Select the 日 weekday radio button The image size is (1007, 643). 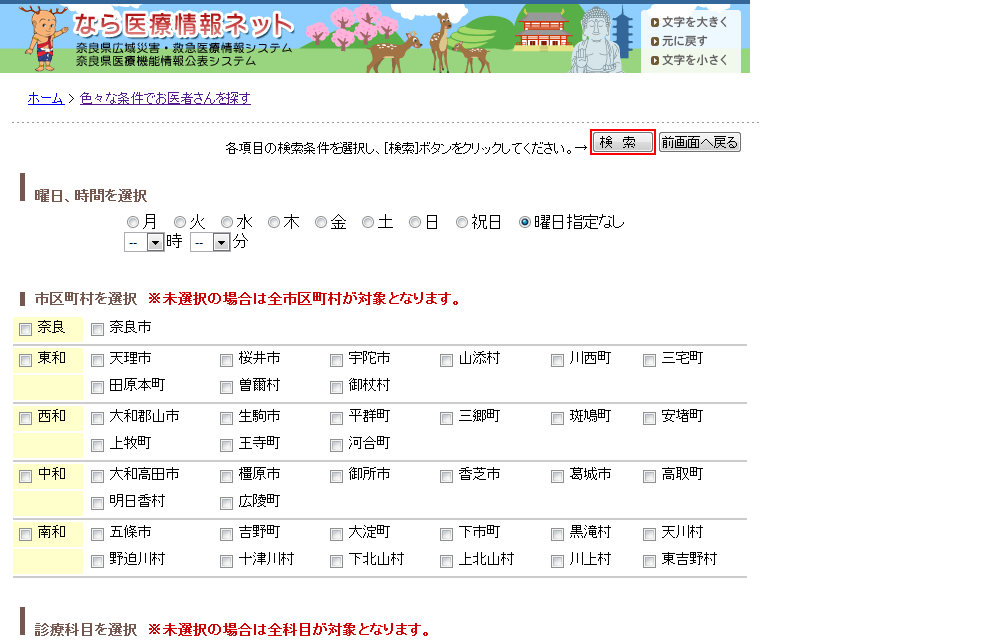[x=415, y=222]
